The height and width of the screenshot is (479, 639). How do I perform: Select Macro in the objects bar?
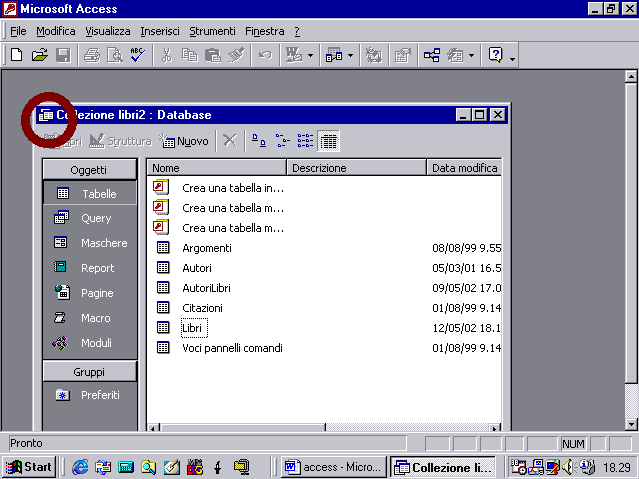90,318
